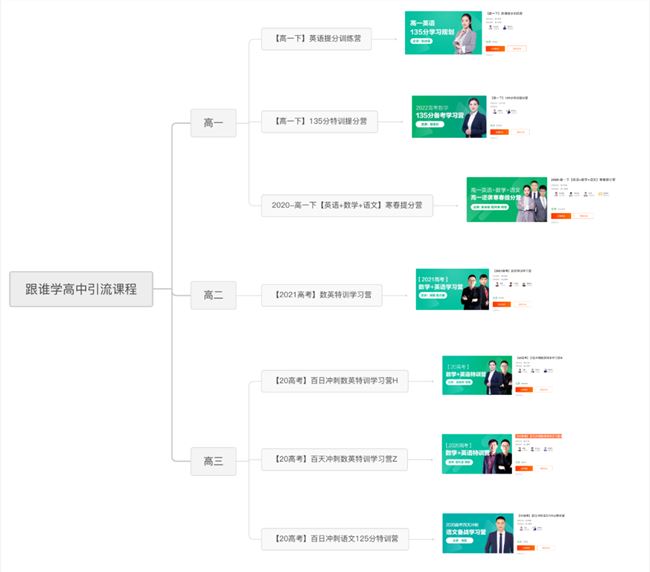650x572 pixels.
Task: Open the 【2021高考】数学+英语学习营 banner
Action: (x=452, y=289)
